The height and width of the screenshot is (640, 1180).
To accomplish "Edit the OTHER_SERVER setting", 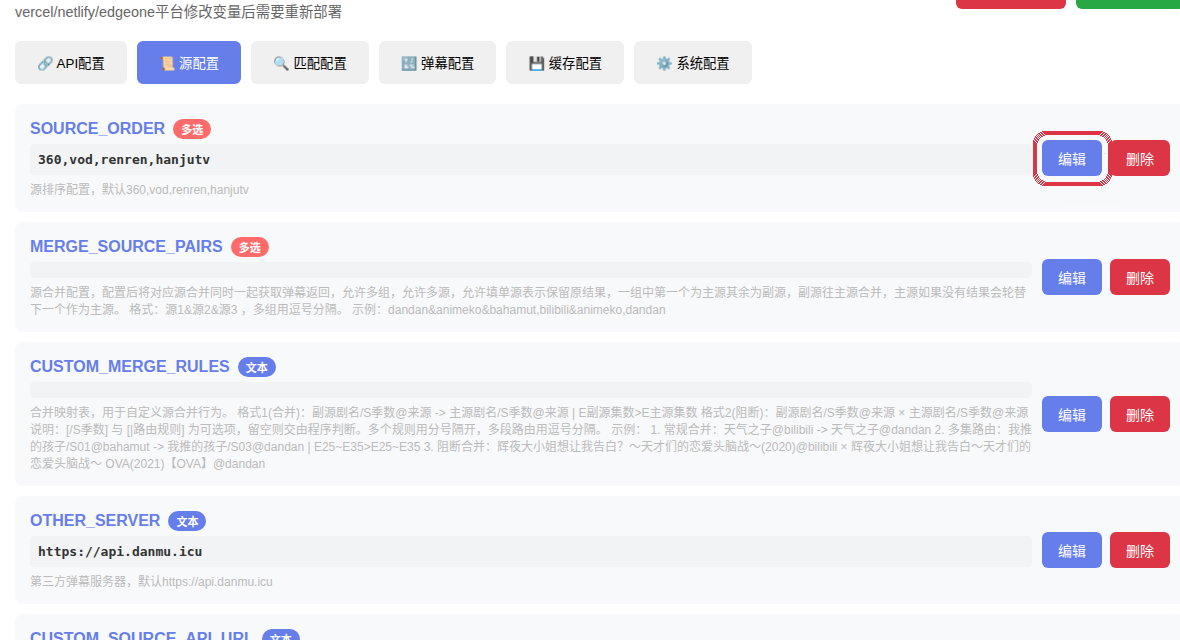I will 1072,550.
